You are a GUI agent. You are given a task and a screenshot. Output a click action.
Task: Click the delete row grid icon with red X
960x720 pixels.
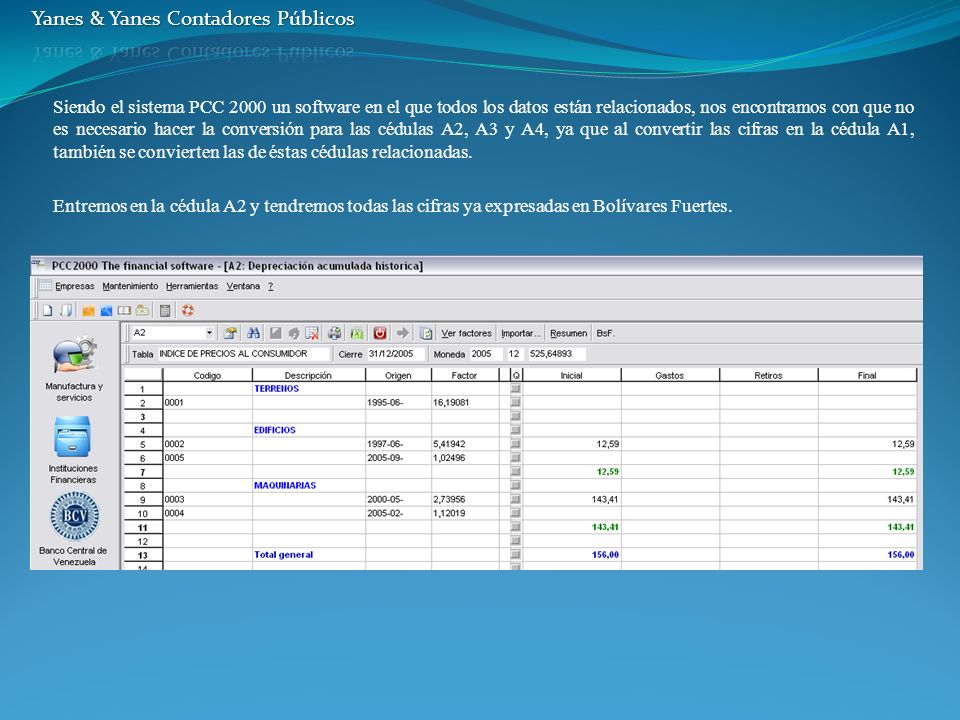point(312,333)
